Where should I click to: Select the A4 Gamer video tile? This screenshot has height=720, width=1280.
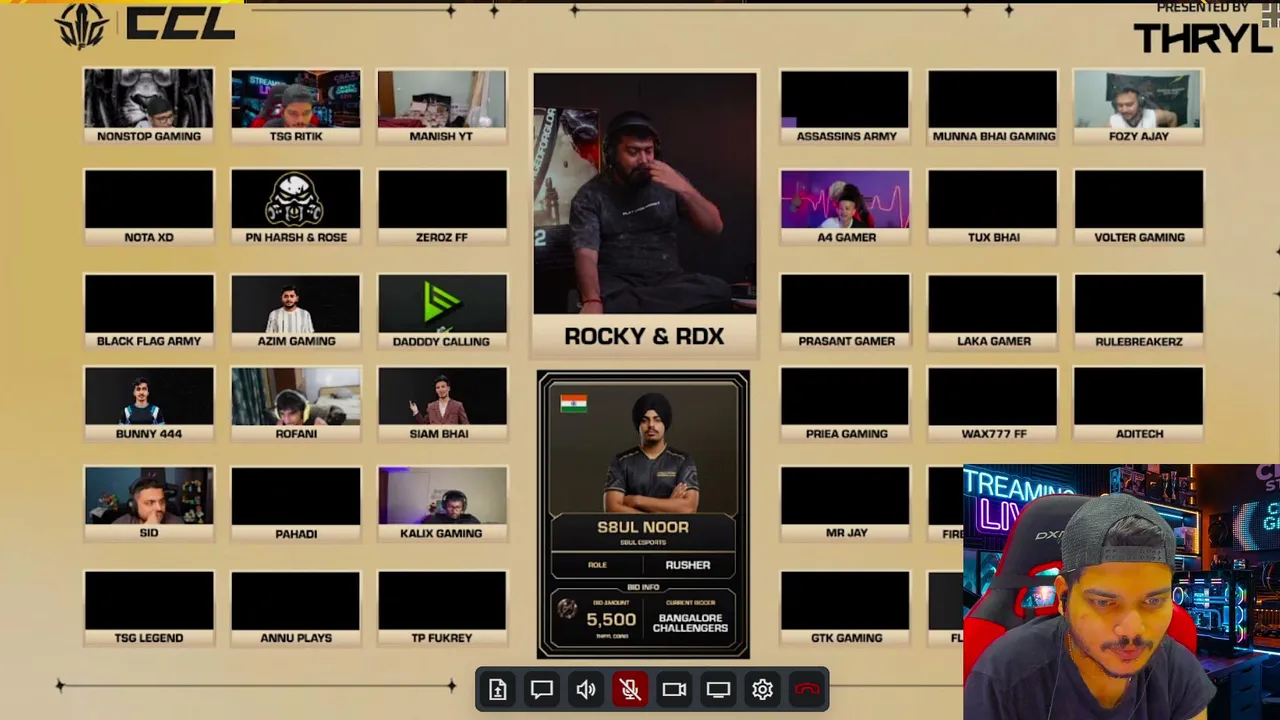[x=845, y=208]
